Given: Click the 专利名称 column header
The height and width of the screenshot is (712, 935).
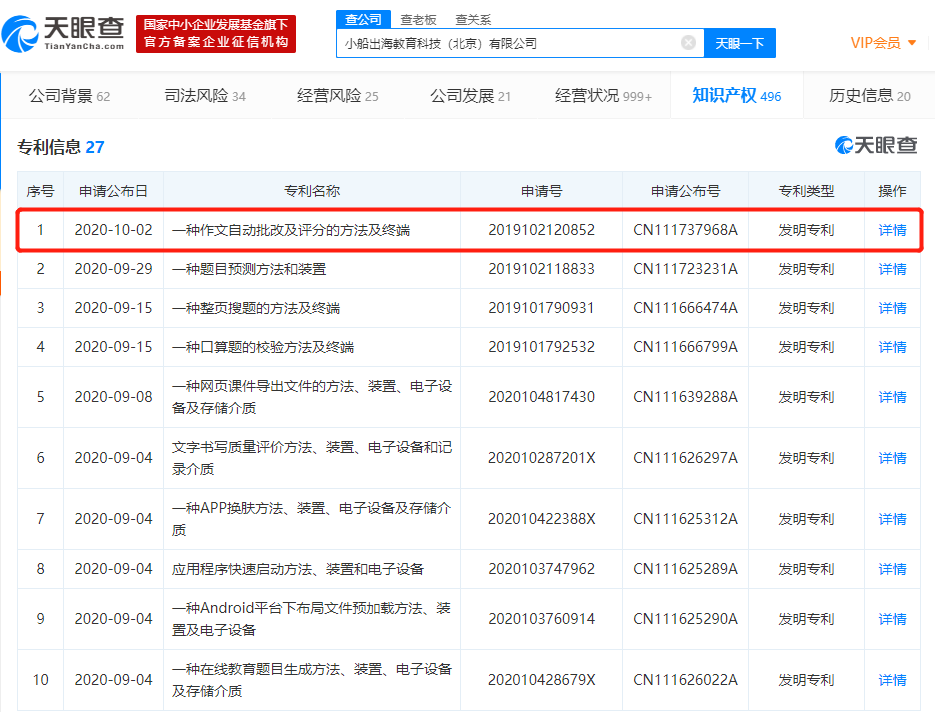Looking at the screenshot, I should 312,191.
